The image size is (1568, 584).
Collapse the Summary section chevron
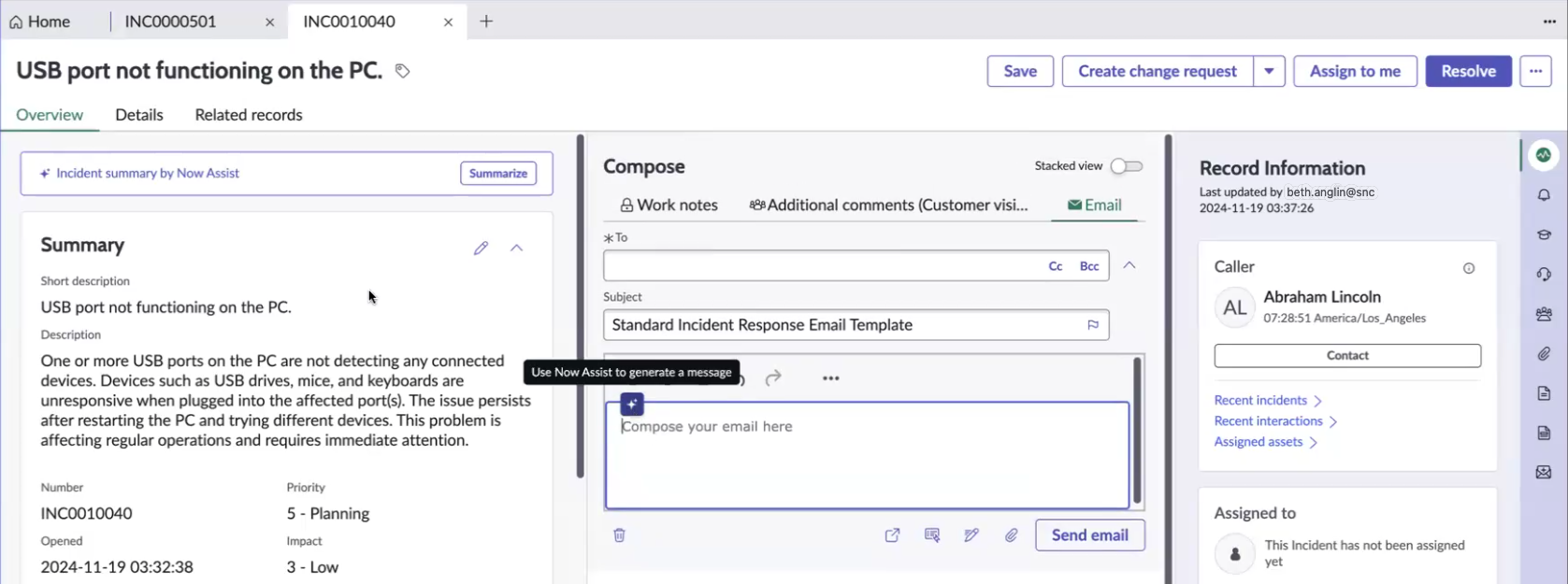[x=516, y=248]
